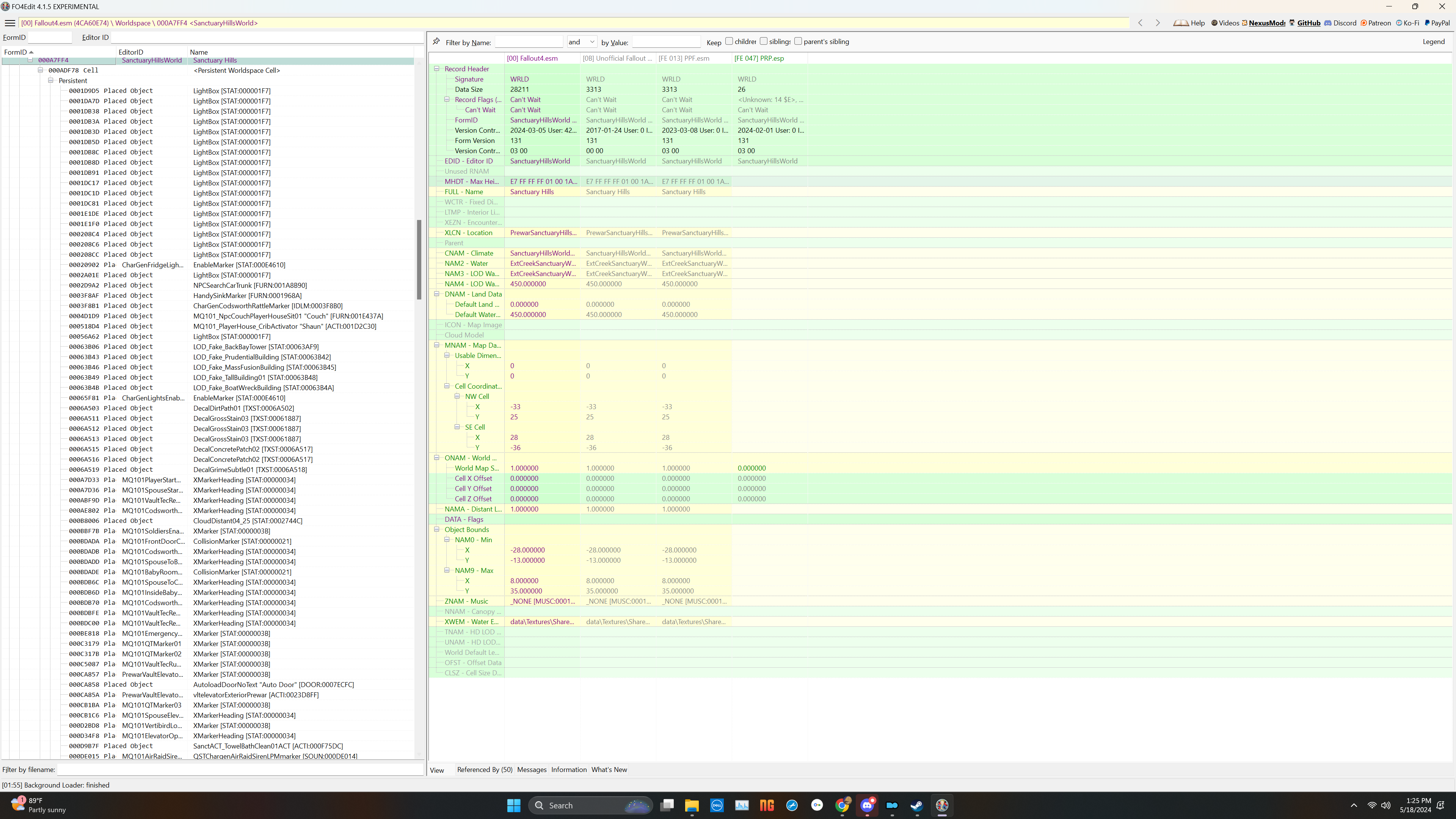Open the 'and' filter operator dropdown
Screen dimensions: 1456x819
coord(582,42)
